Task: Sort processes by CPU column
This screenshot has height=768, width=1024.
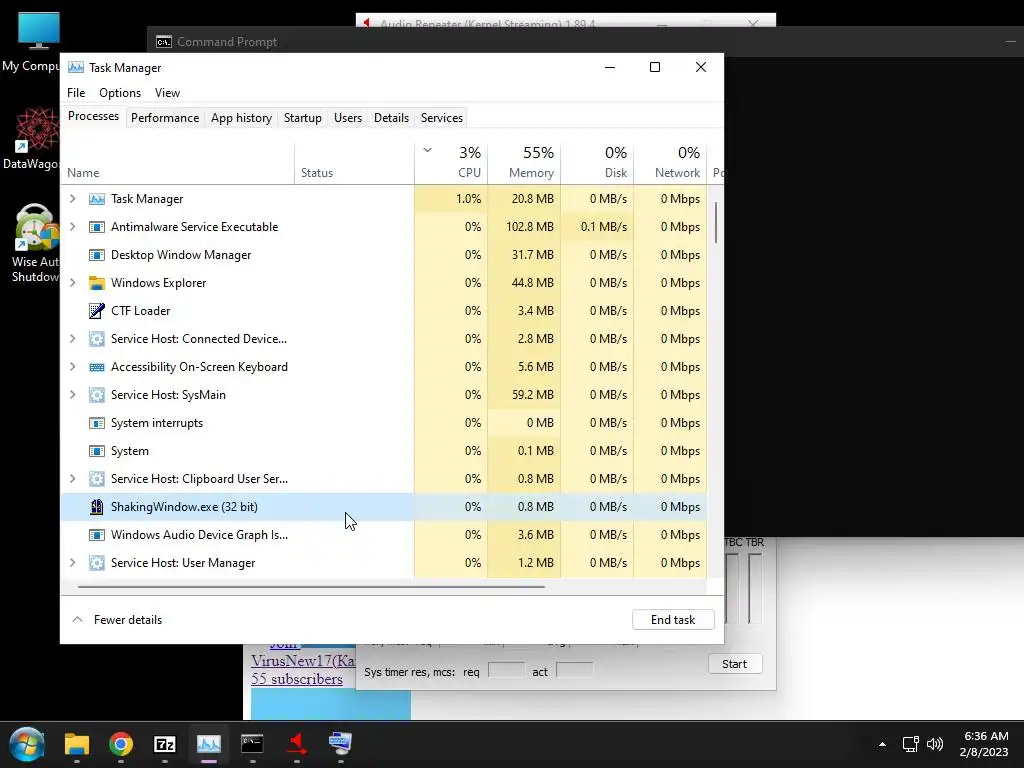Action: [x=451, y=162]
